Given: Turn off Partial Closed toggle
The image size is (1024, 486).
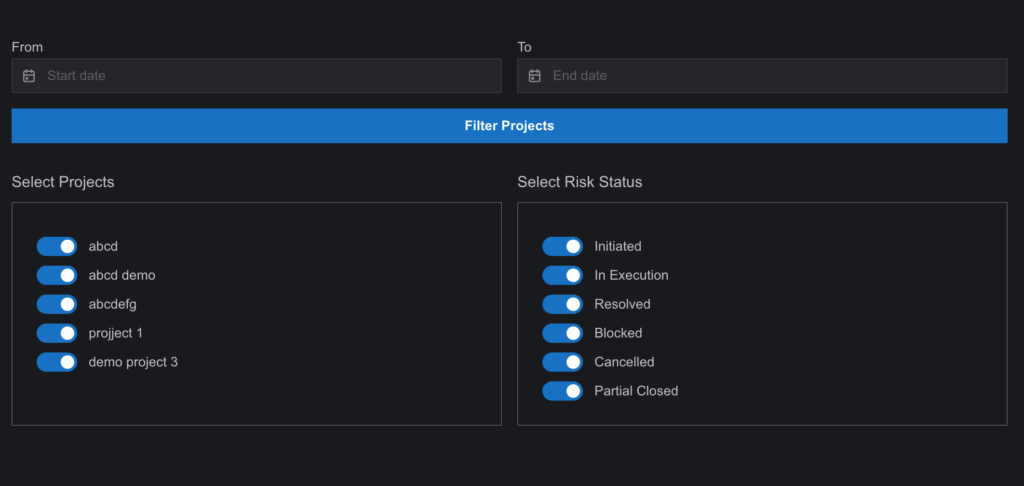Looking at the screenshot, I should [x=562, y=391].
